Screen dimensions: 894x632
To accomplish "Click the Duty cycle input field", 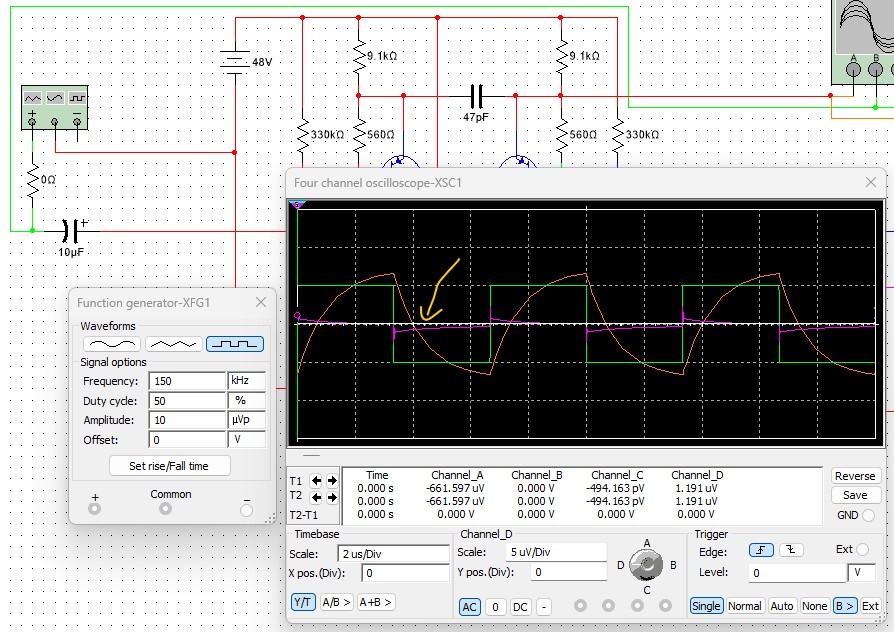I will [187, 400].
